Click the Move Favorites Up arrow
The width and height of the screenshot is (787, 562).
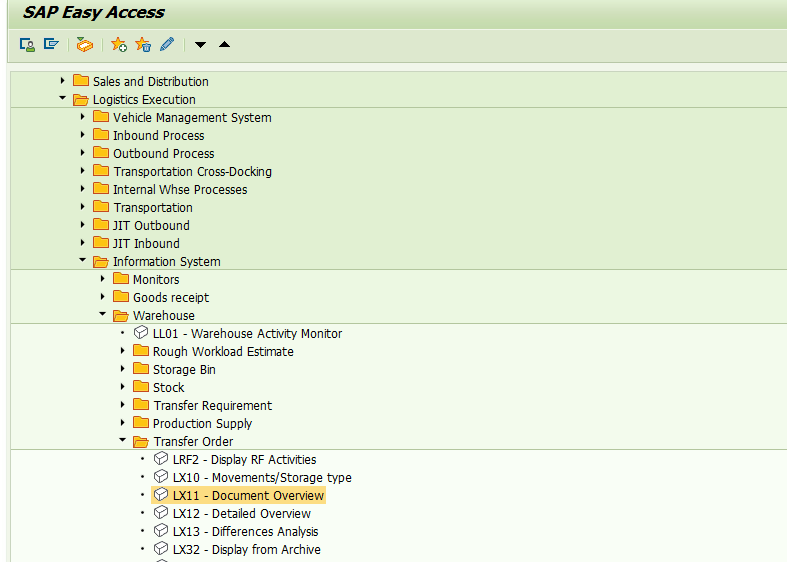click(224, 44)
